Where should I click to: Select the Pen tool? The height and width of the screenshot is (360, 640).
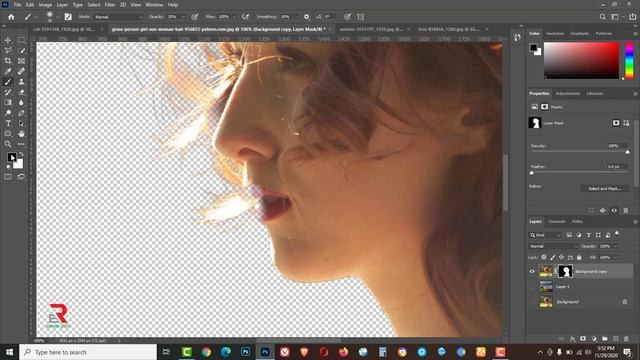(21, 113)
